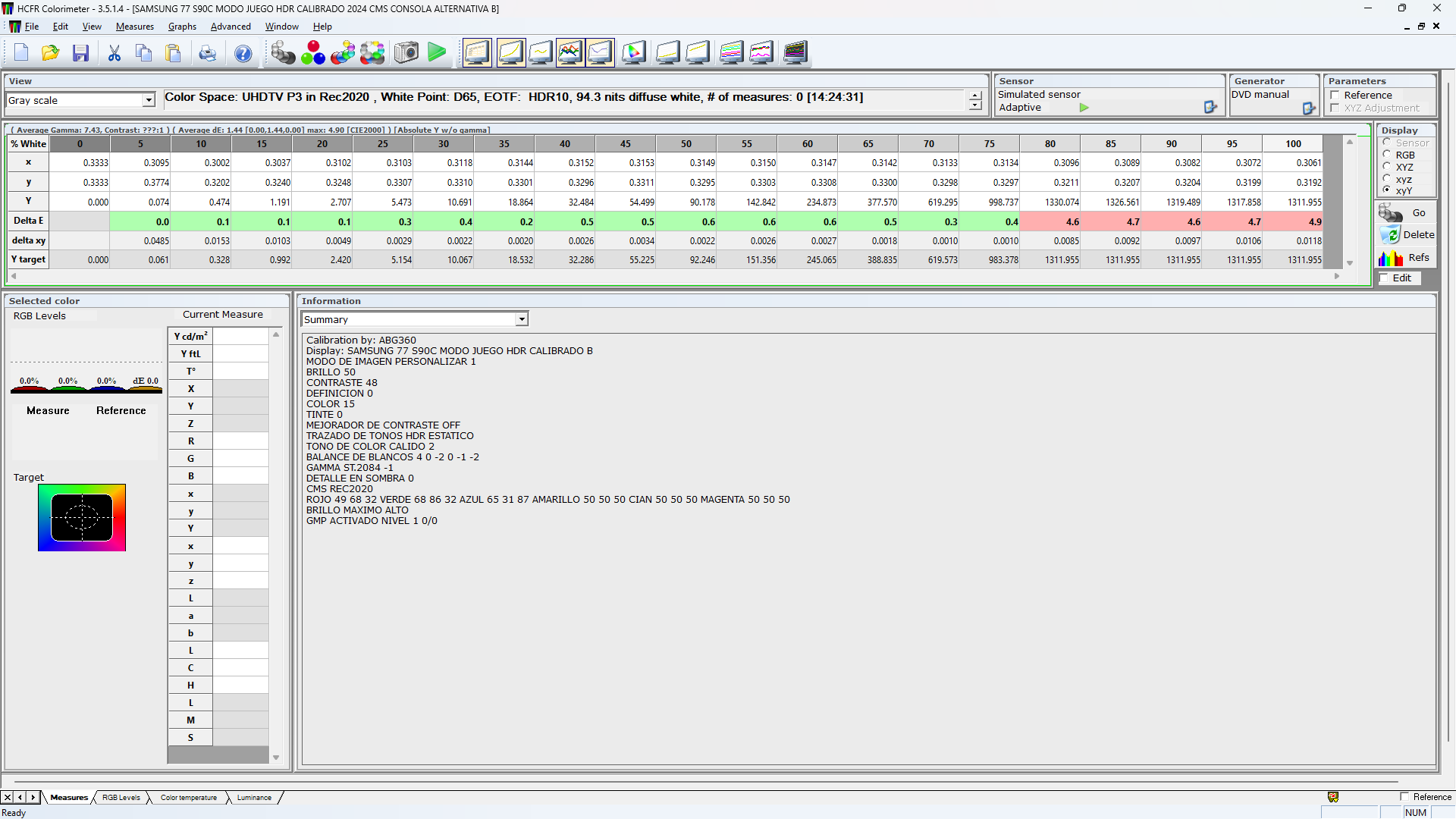Viewport: 1456px width, 819px height.
Task: Click the Target color gamut swatch
Action: pos(82,518)
